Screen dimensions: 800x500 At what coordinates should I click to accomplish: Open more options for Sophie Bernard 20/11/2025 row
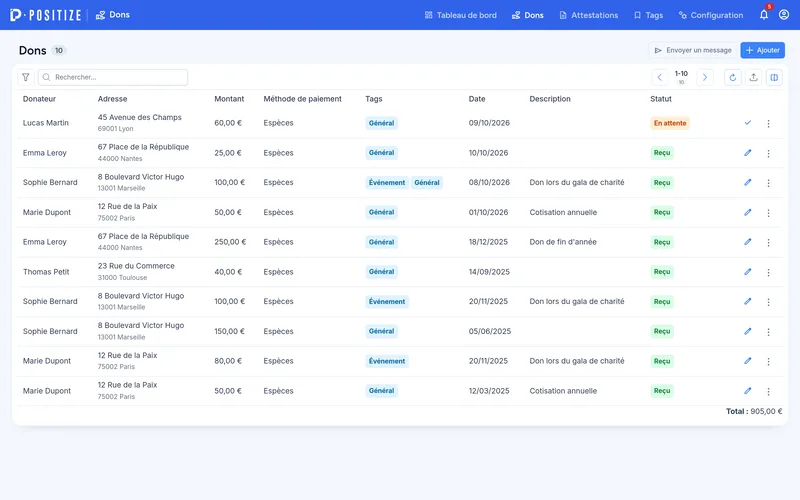point(768,302)
